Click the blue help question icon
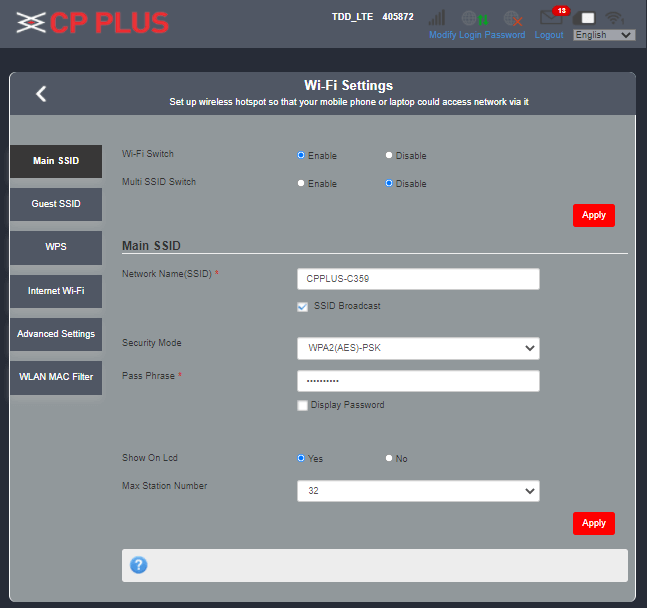 click(x=139, y=565)
